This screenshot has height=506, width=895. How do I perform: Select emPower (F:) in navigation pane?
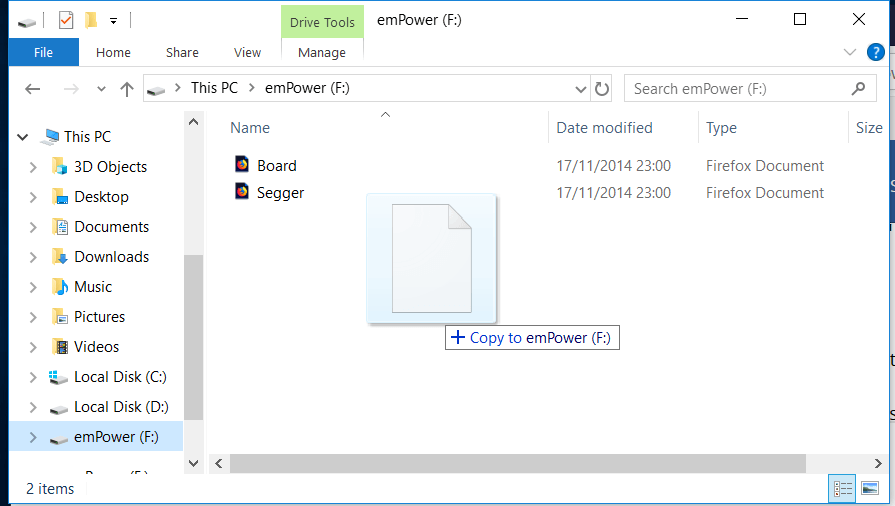coord(116,437)
